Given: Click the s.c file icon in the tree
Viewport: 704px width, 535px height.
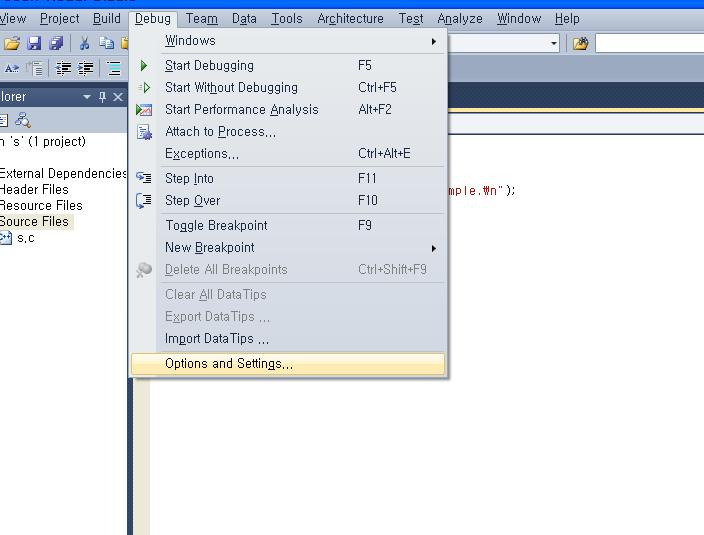Looking at the screenshot, I should (x=6, y=238).
